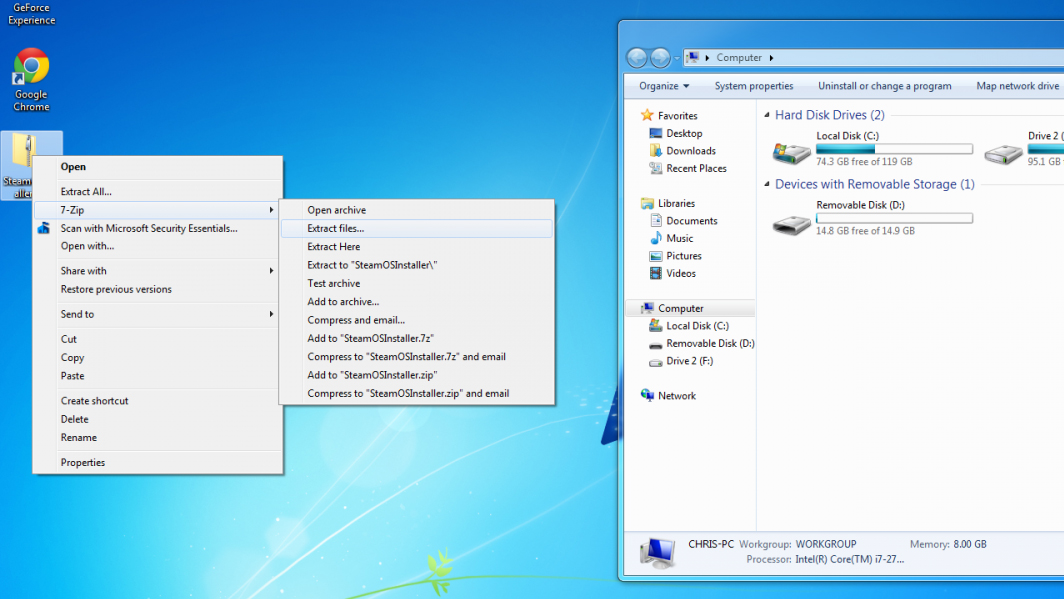Click the Videos filmstrip icon
This screenshot has height=599, width=1064.
656,273
